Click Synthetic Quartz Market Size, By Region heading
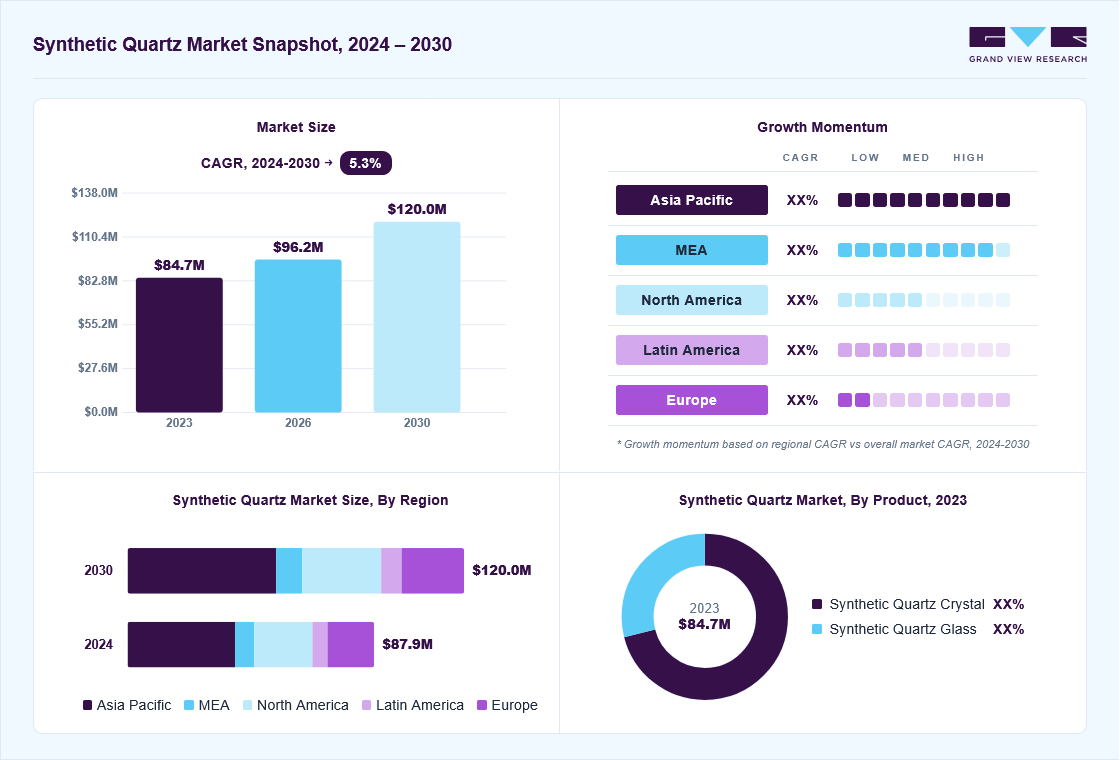This screenshot has height=760, width=1120. (310, 500)
